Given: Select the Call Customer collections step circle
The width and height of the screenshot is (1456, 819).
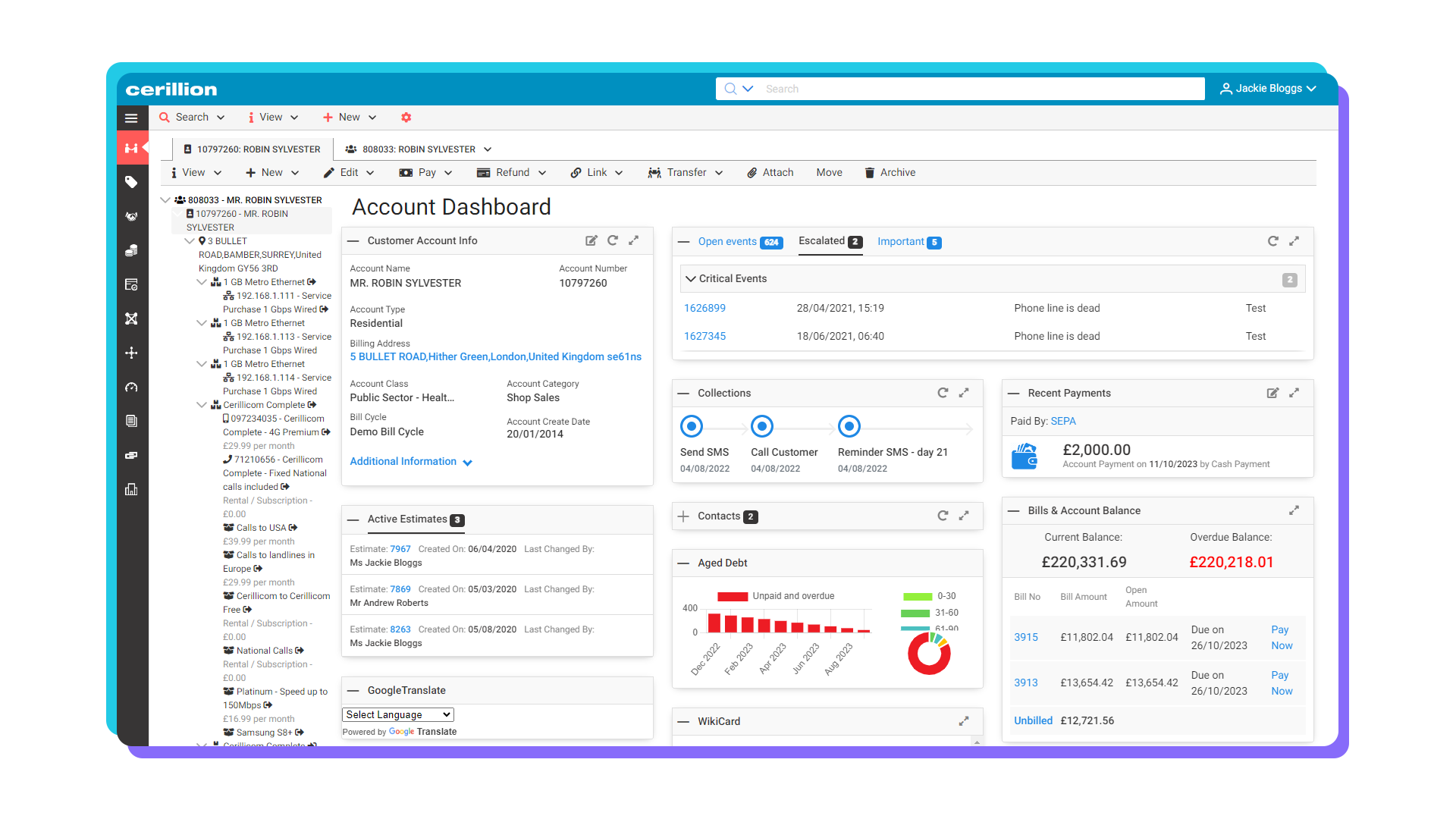Looking at the screenshot, I should [x=763, y=425].
